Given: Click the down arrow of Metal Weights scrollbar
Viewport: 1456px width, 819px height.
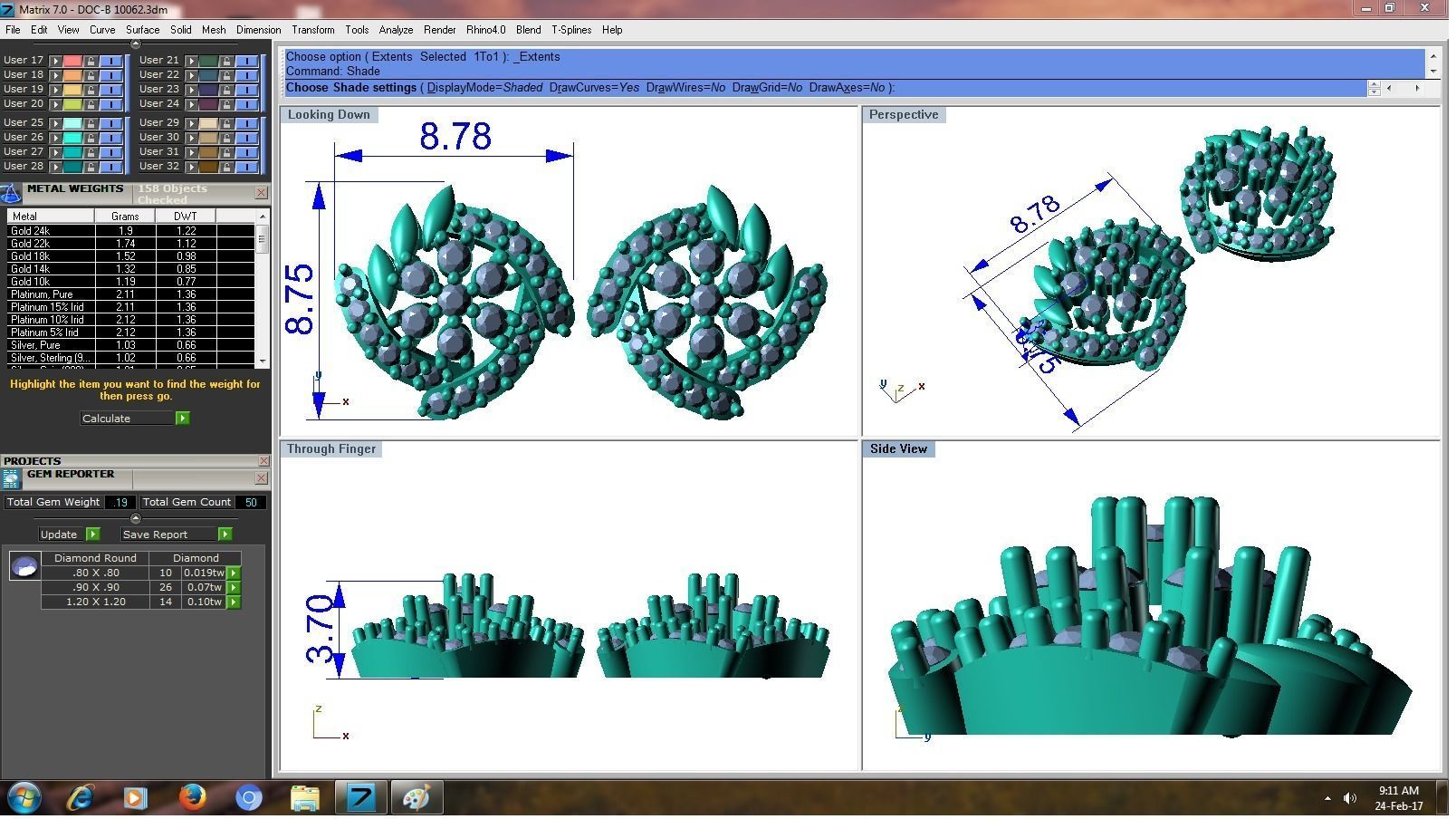Looking at the screenshot, I should click(x=263, y=363).
